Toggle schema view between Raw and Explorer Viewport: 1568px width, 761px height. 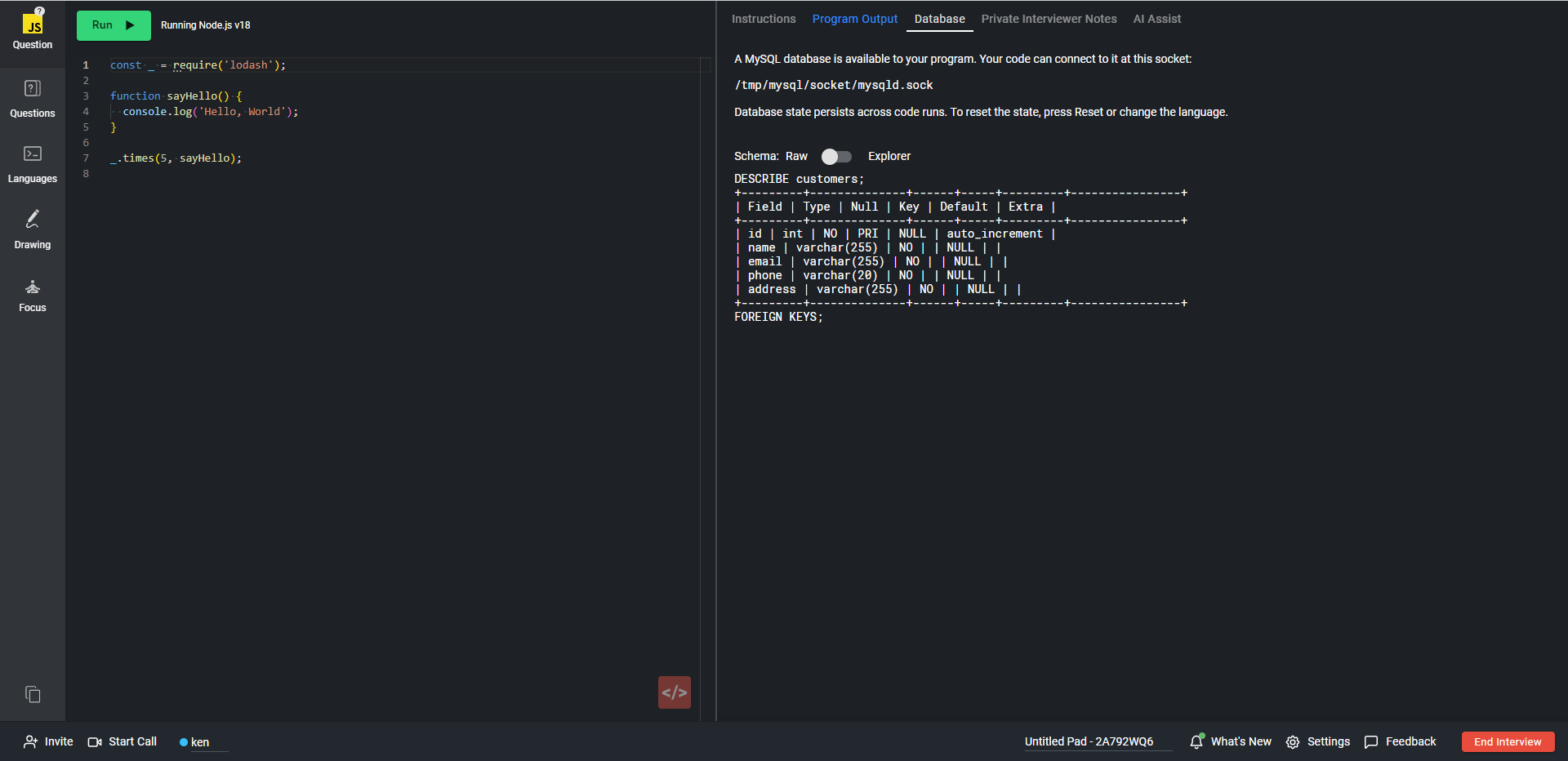[x=836, y=156]
